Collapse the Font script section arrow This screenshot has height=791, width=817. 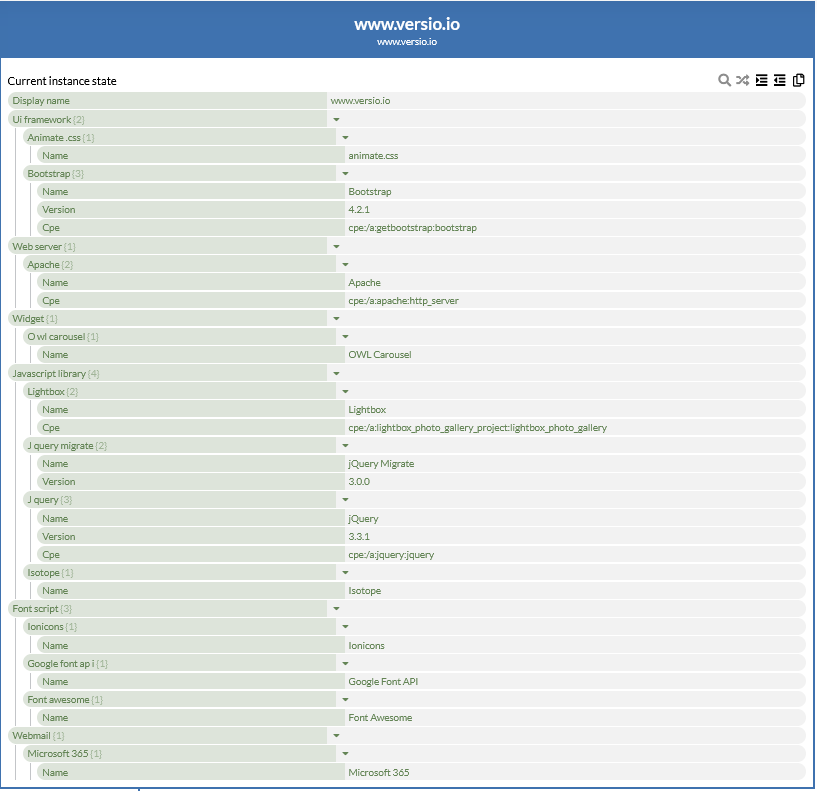(336, 609)
